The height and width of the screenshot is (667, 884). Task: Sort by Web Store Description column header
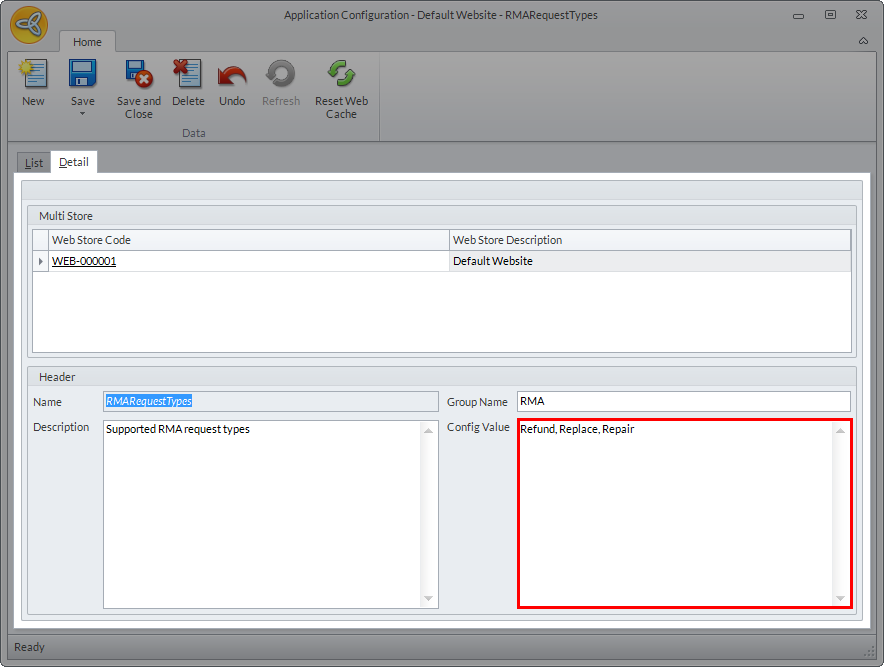[649, 240]
